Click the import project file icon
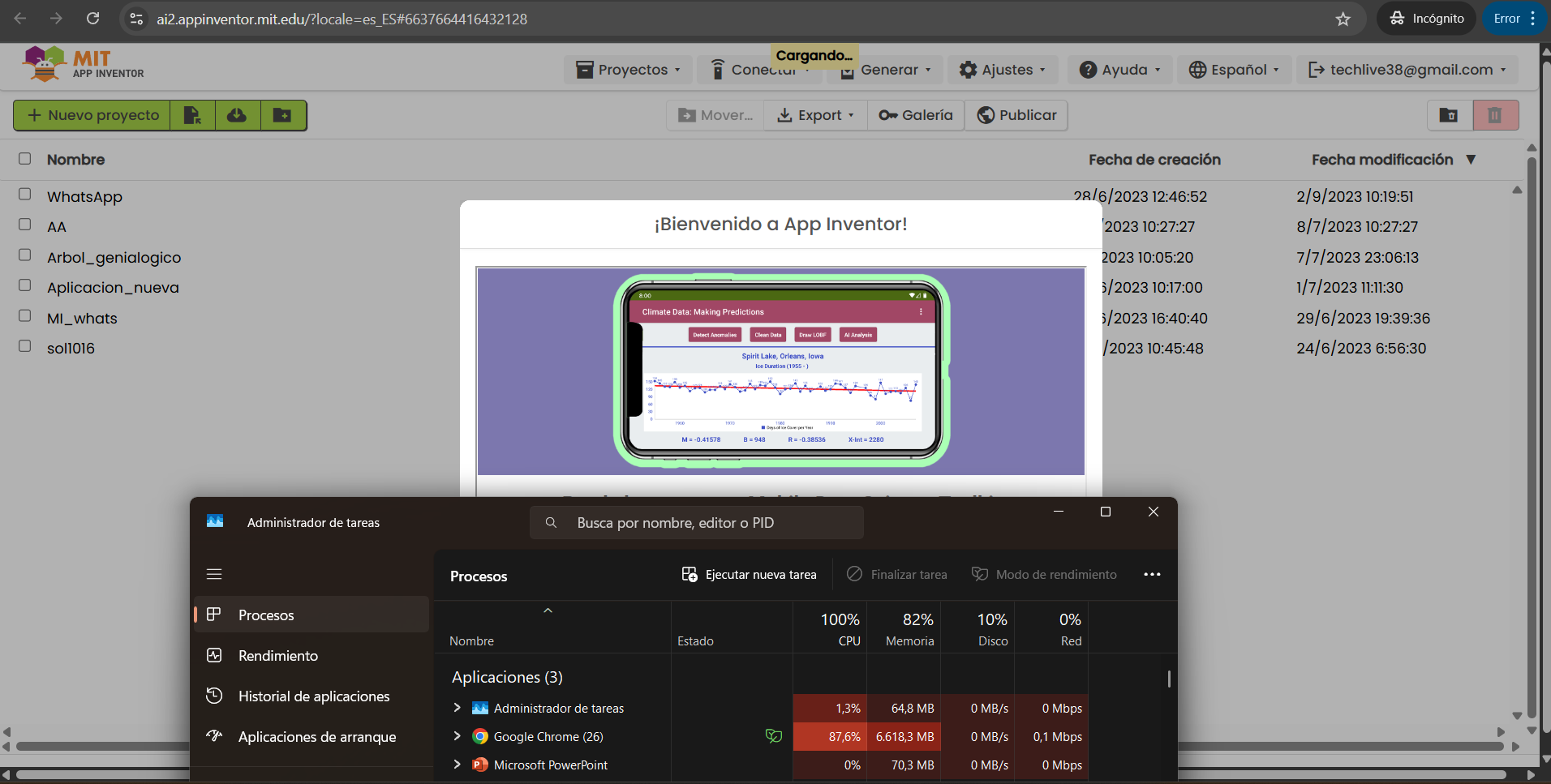The height and width of the screenshot is (784, 1551). click(x=192, y=115)
